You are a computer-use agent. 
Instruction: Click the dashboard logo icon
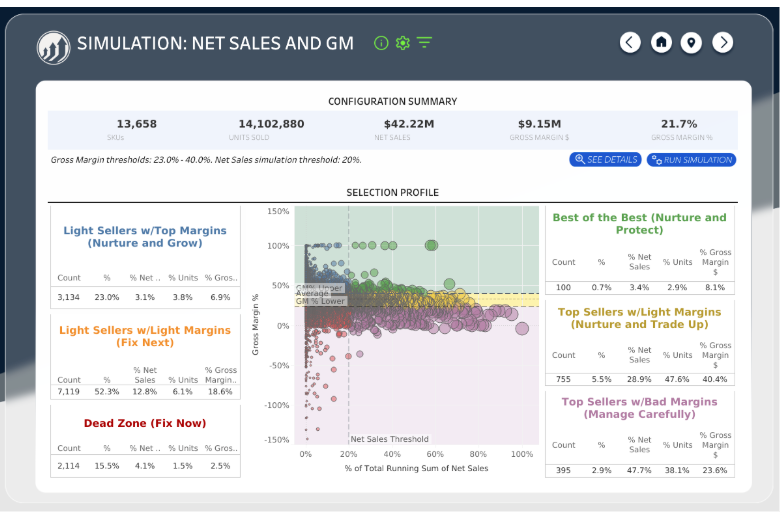click(x=53, y=45)
